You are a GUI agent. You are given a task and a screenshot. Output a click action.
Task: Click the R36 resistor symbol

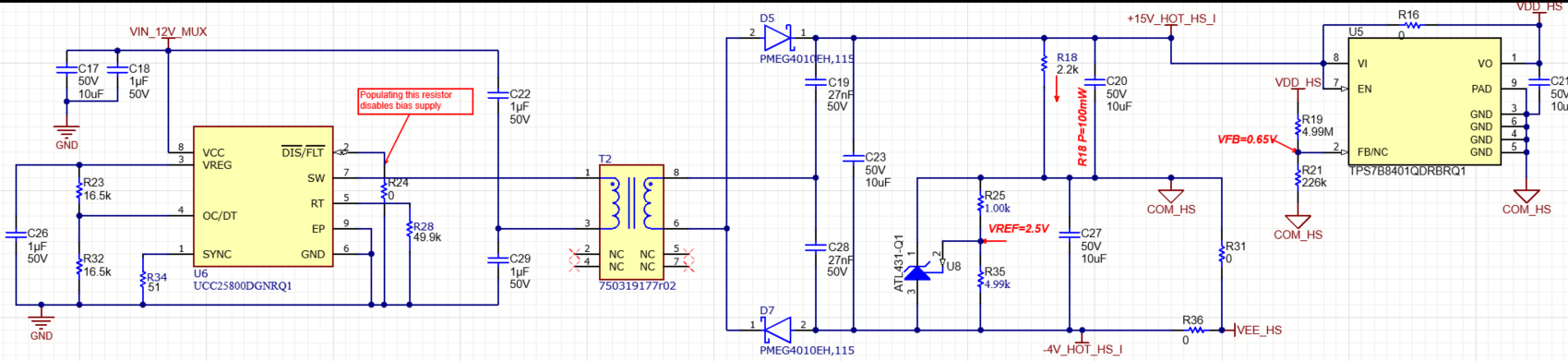[1196, 330]
